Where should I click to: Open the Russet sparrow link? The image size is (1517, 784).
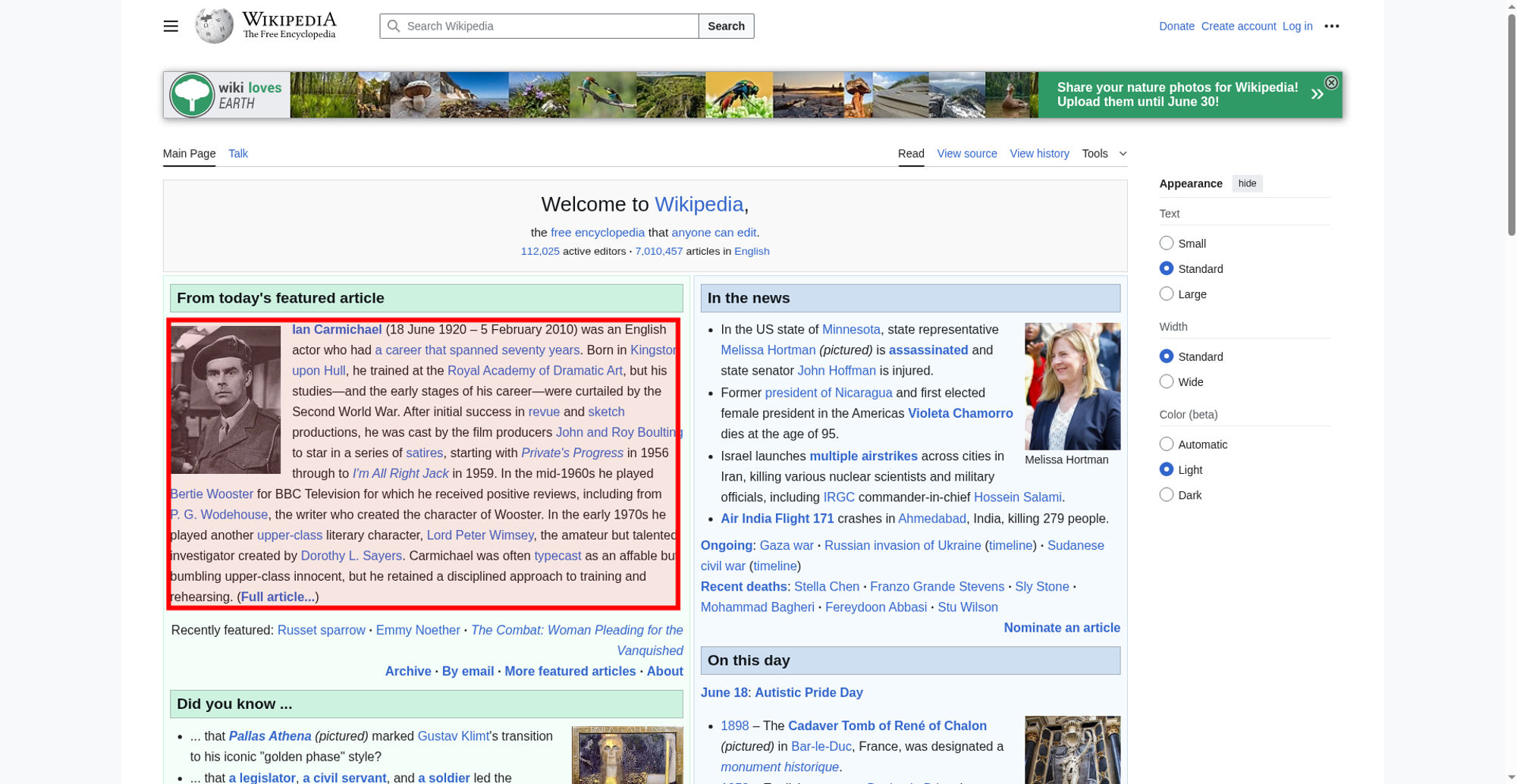click(x=321, y=630)
